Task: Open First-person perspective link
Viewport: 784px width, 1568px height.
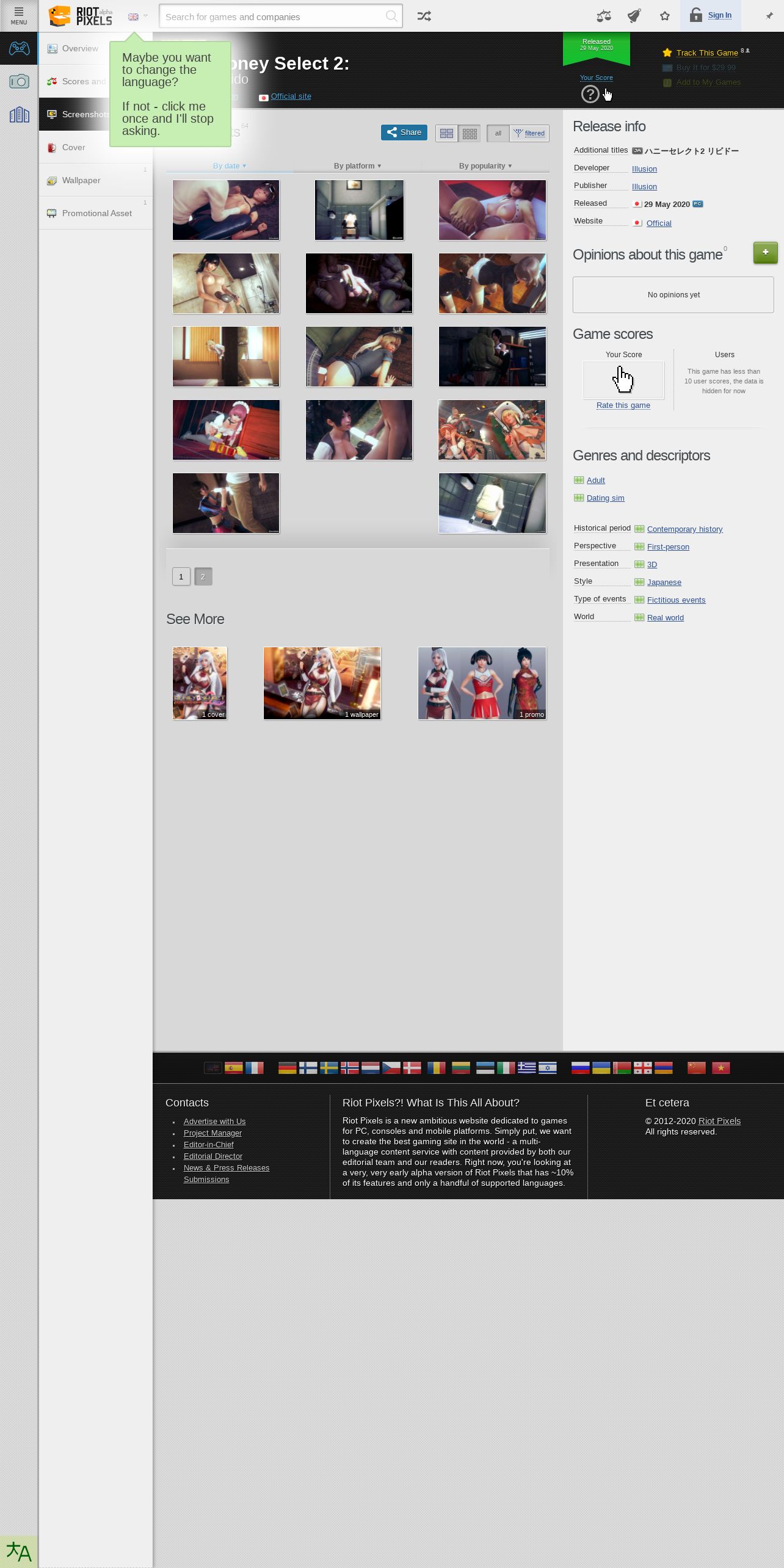Action: 668,547
